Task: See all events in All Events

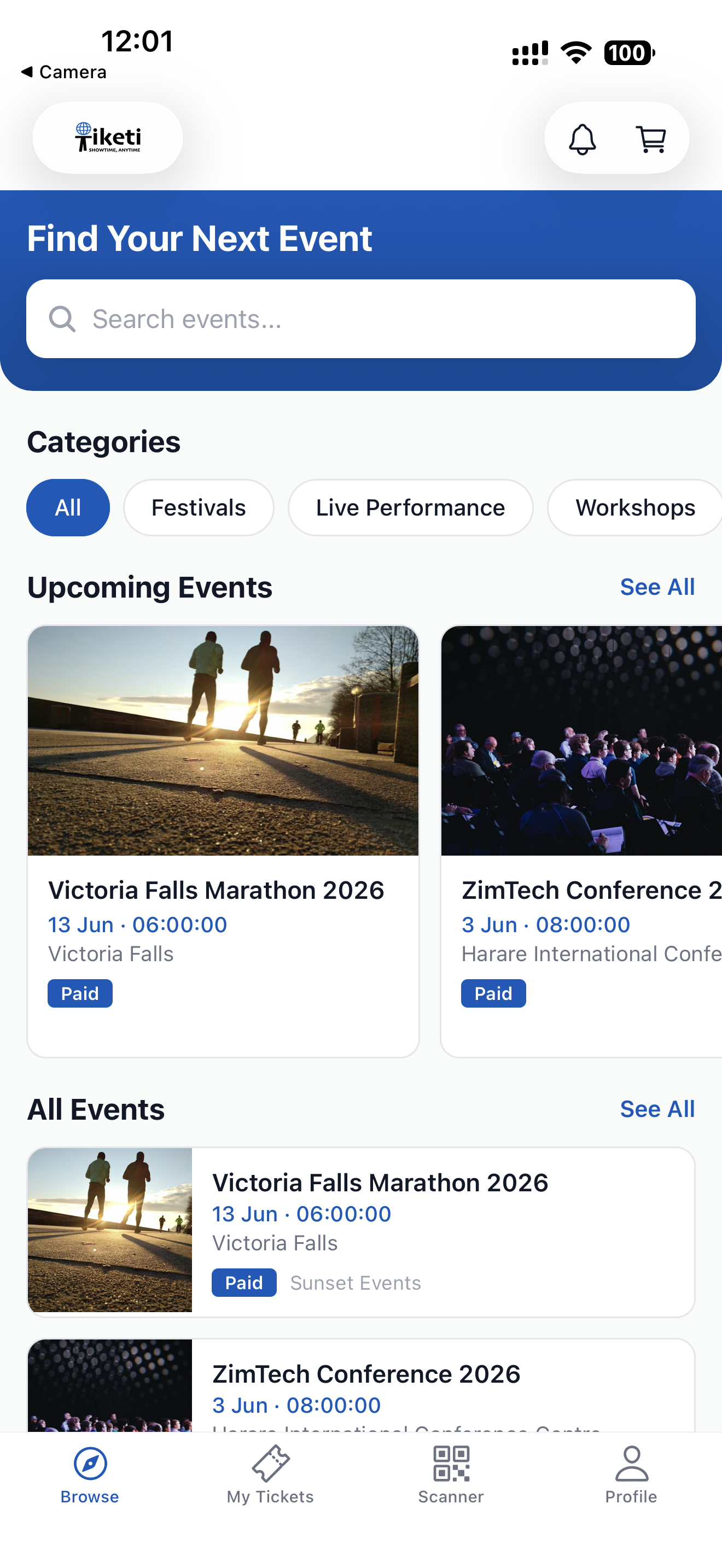Action: point(657,1109)
